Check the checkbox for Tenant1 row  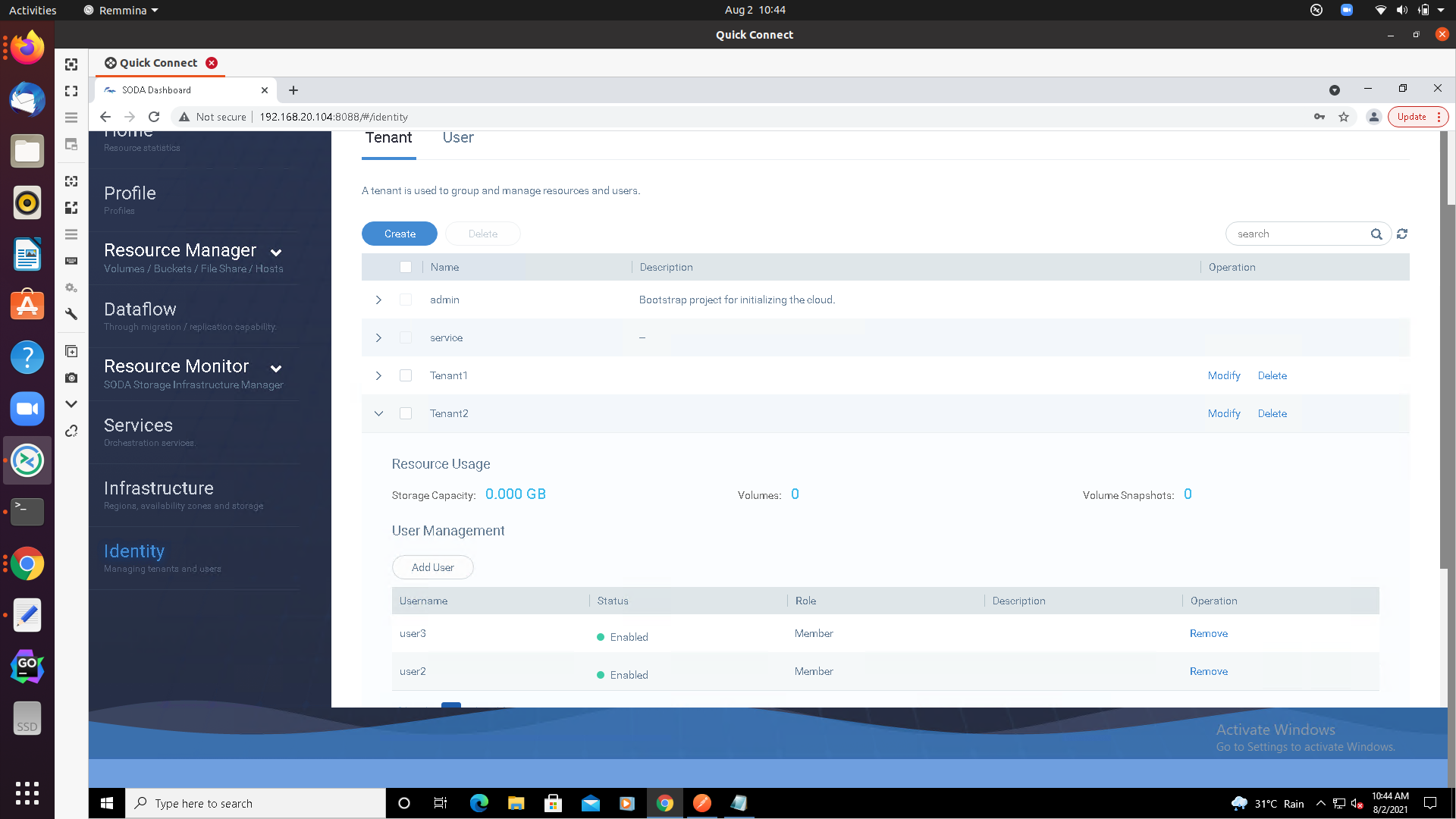point(406,375)
